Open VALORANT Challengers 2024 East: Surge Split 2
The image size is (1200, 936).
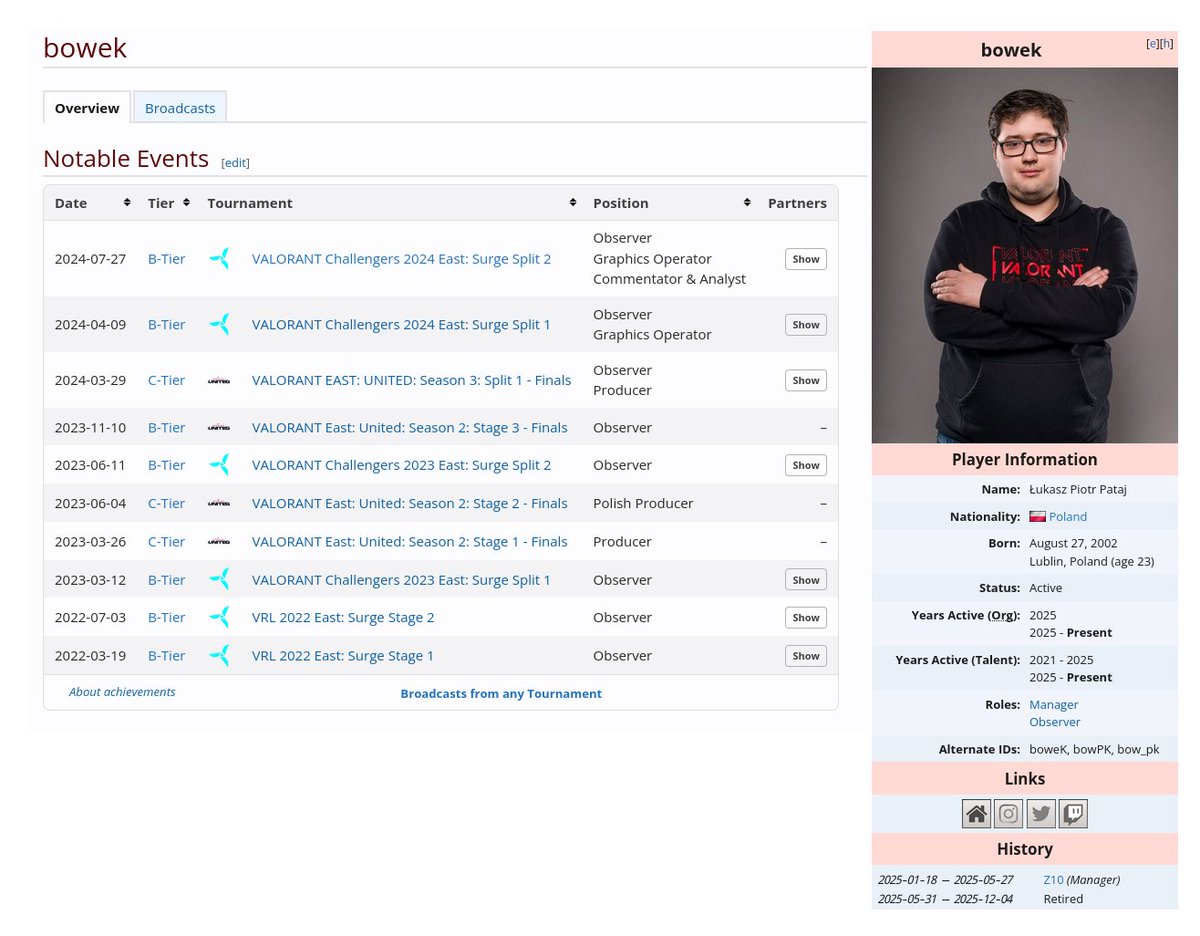pos(401,259)
